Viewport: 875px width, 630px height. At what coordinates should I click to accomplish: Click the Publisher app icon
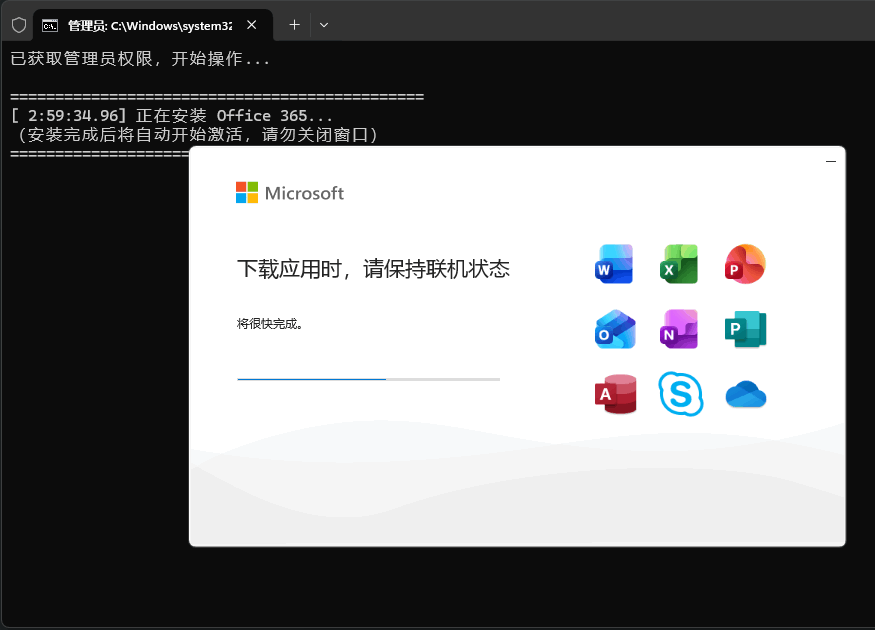[x=745, y=329]
